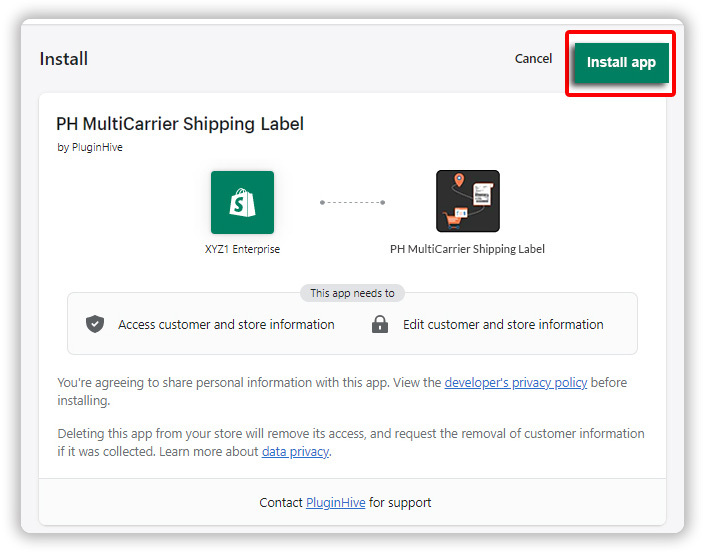Click the Install app button
The height and width of the screenshot is (553, 703).
tap(621, 63)
